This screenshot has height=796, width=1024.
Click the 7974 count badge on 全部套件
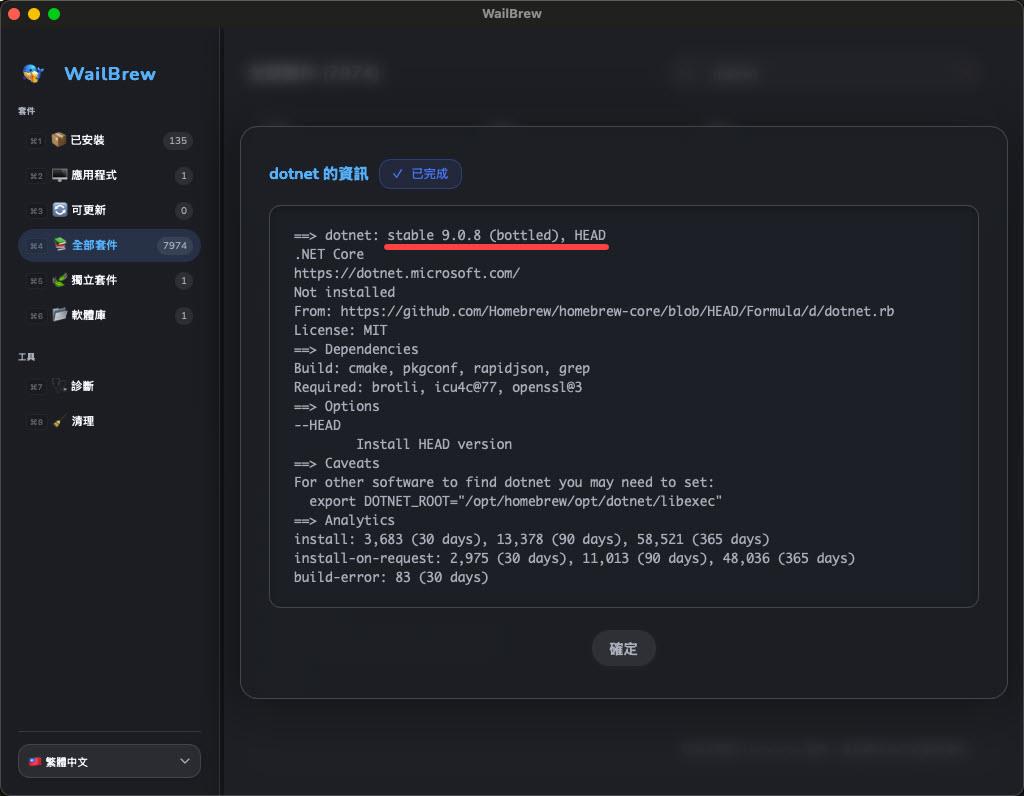point(175,245)
